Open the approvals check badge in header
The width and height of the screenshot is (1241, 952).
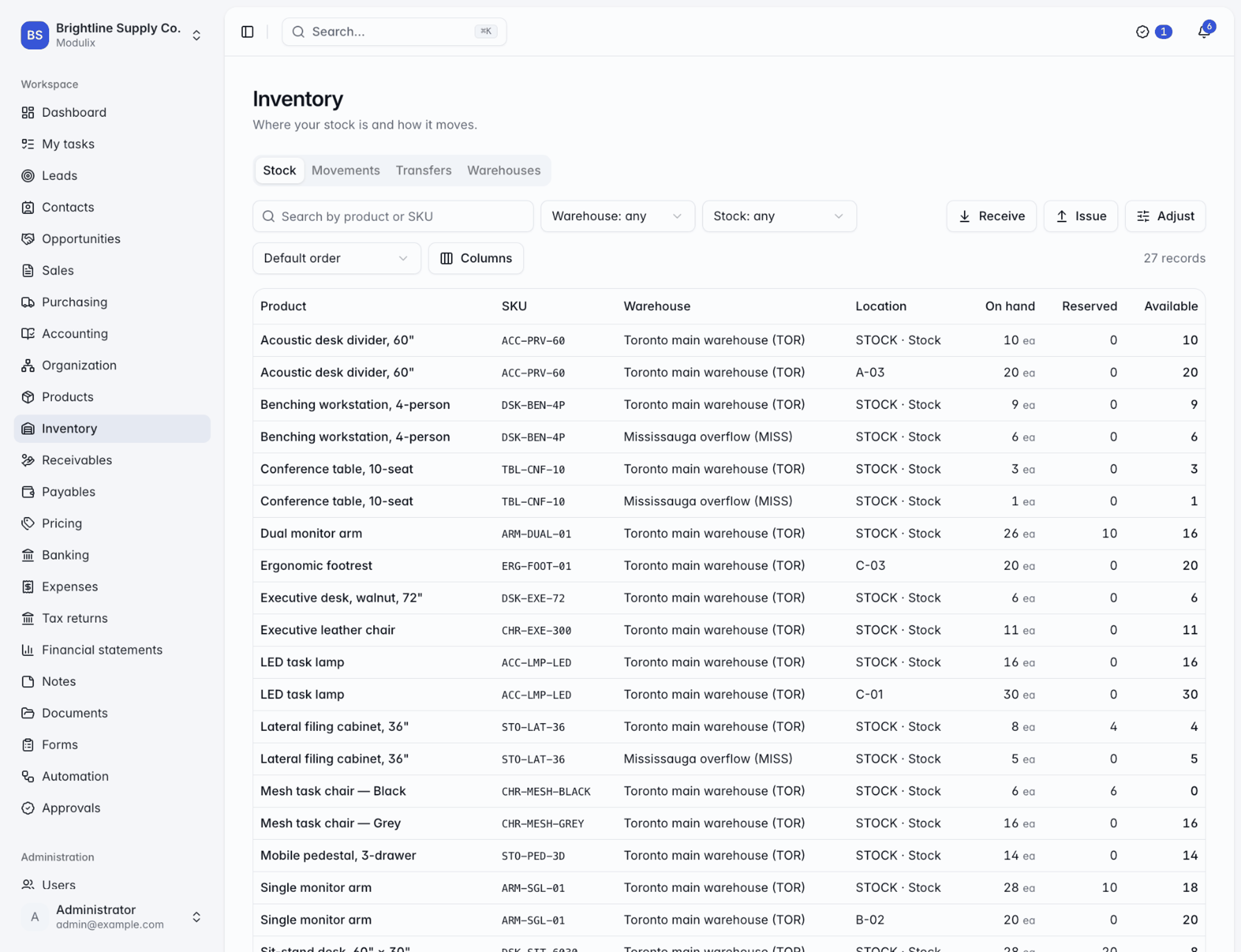1154,32
